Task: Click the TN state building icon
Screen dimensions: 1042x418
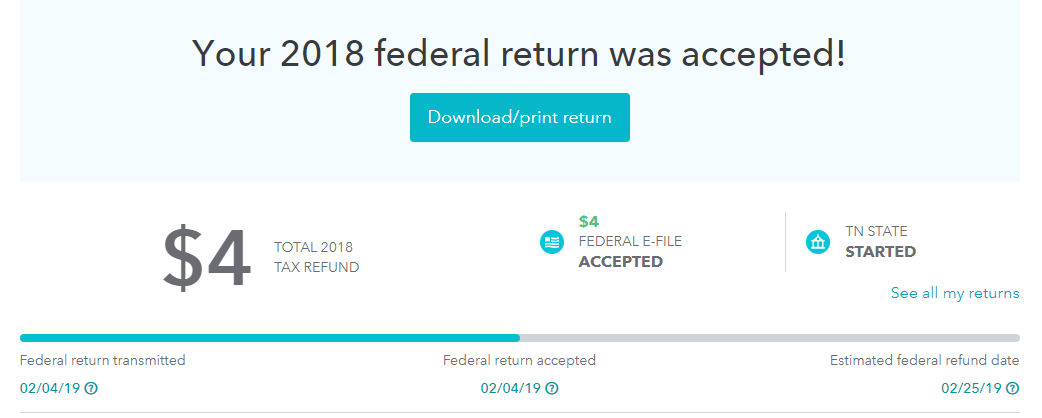Action: pyautogui.click(x=818, y=242)
